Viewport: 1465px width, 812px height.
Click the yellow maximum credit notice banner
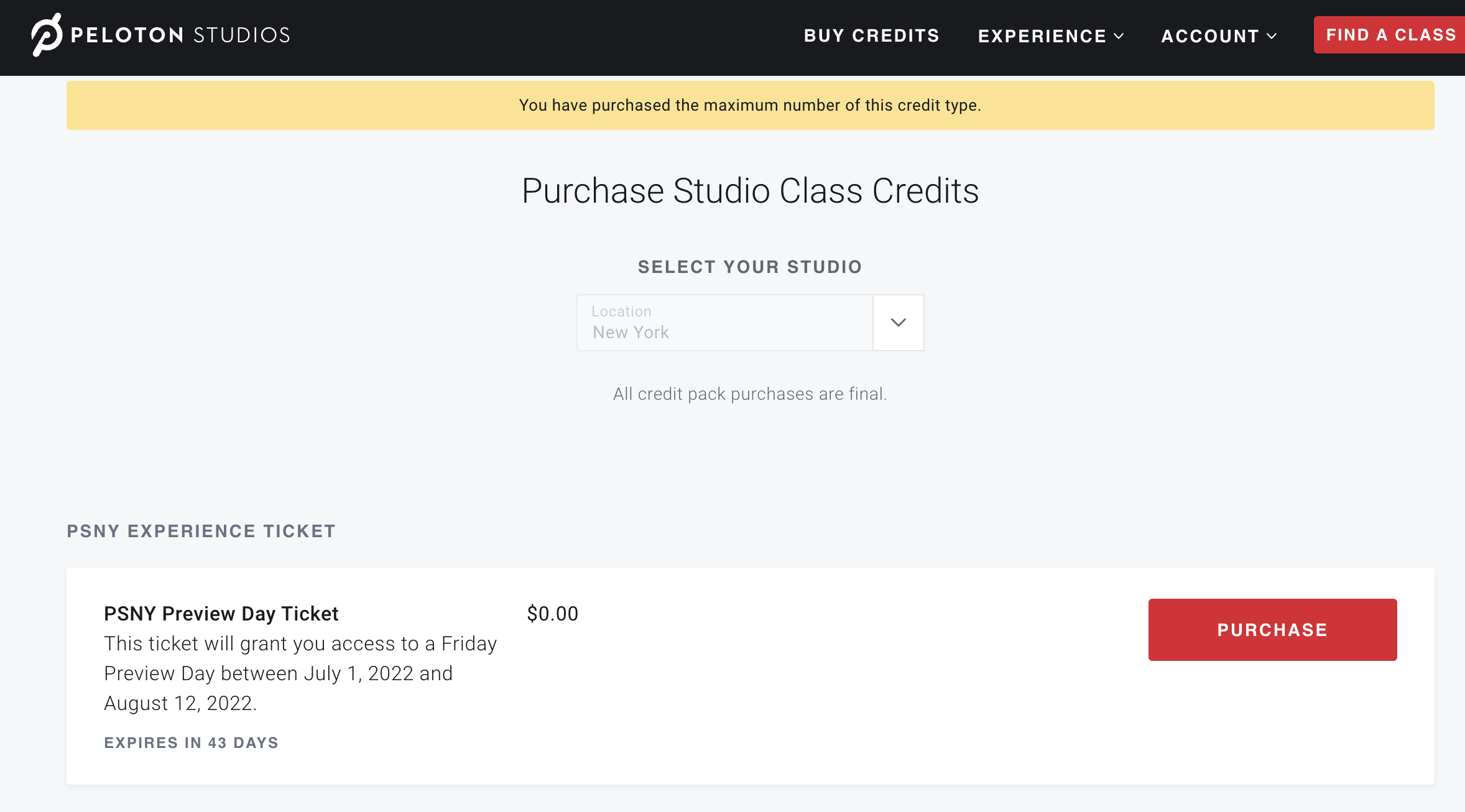750,105
